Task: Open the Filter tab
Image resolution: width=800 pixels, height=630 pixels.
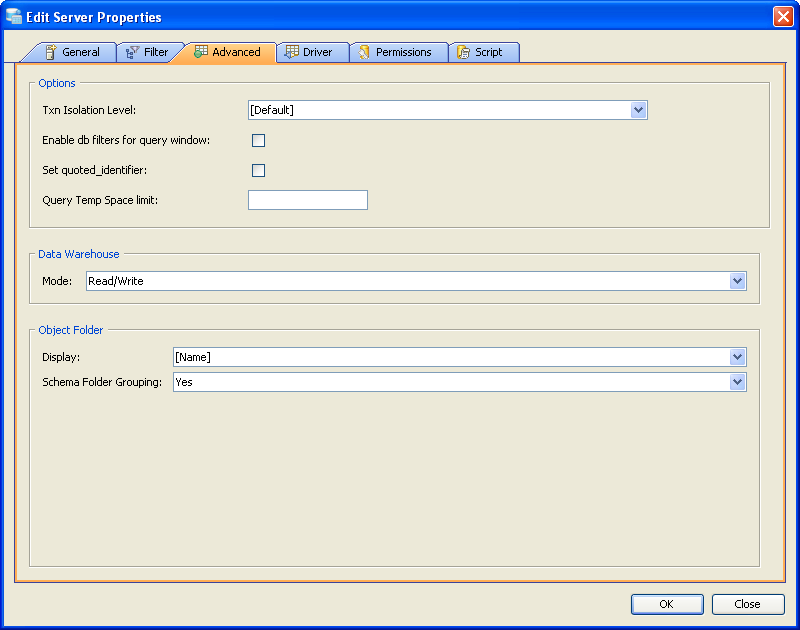Action: point(148,52)
